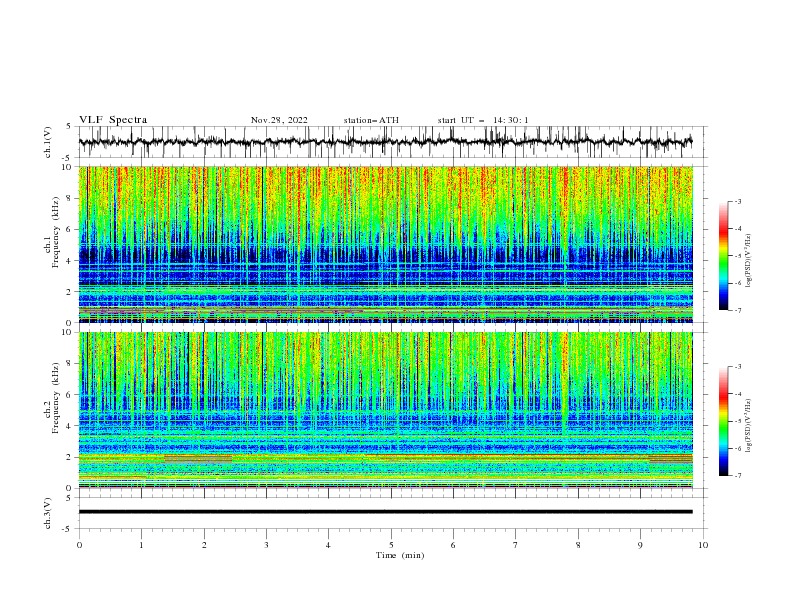Click the "ch.3(V)" axis label
792x612 pixels.
tap(48, 513)
